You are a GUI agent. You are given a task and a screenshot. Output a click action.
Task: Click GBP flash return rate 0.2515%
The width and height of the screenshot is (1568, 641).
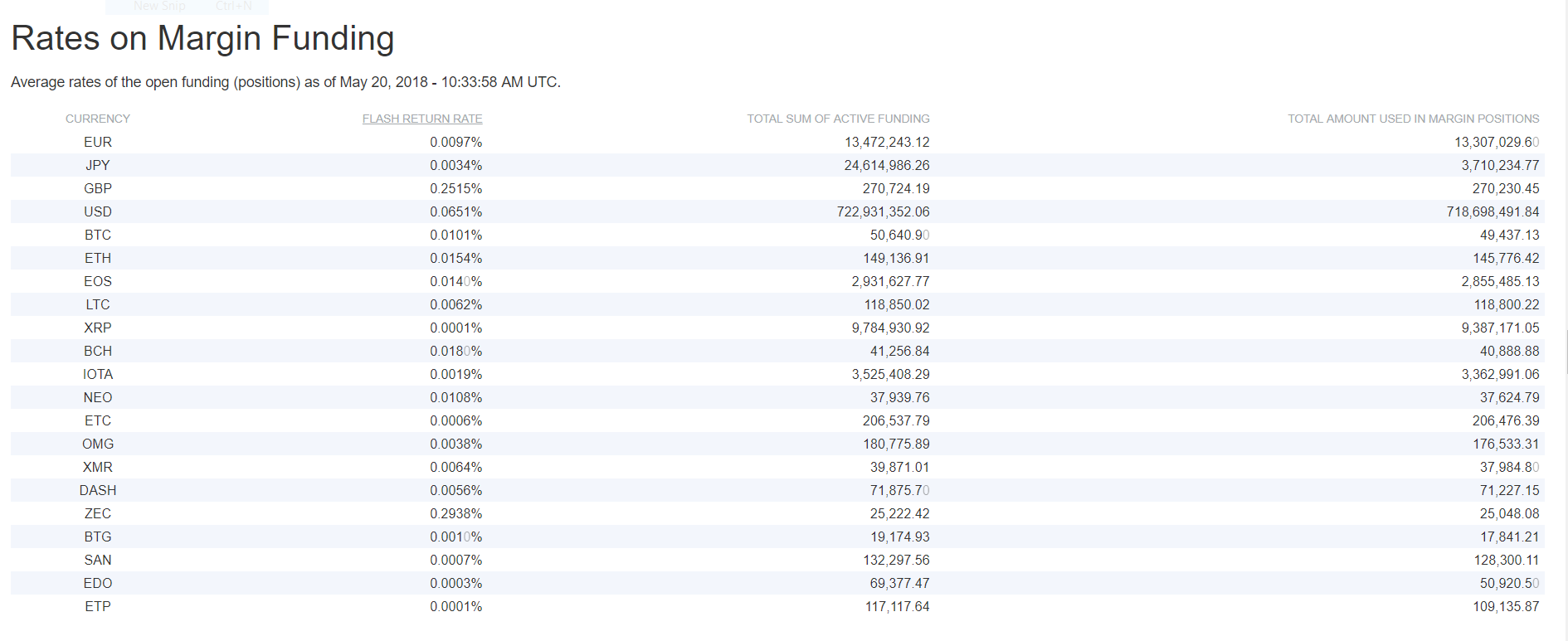tap(455, 188)
